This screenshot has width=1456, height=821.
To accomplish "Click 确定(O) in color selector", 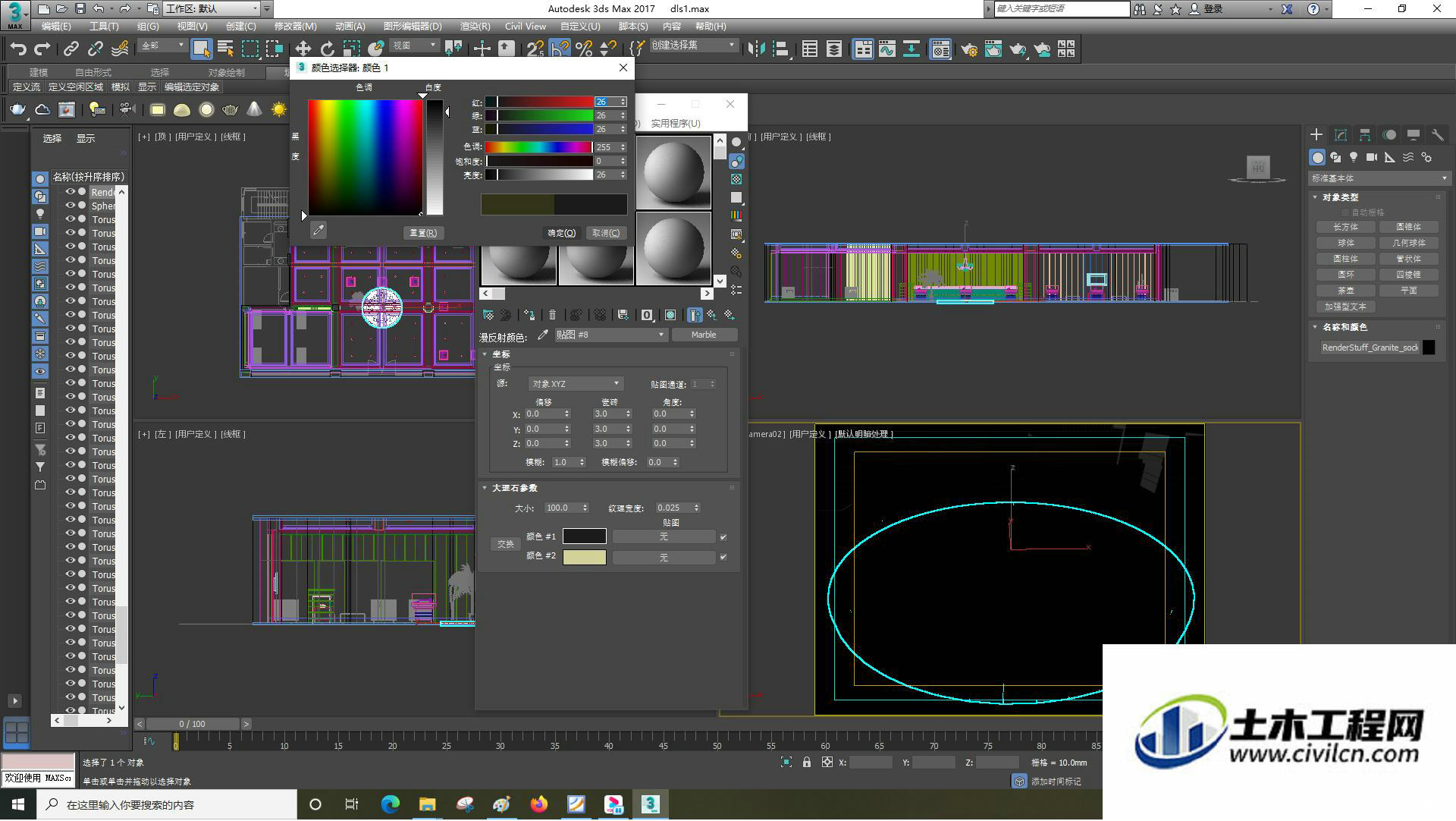I will [x=562, y=233].
